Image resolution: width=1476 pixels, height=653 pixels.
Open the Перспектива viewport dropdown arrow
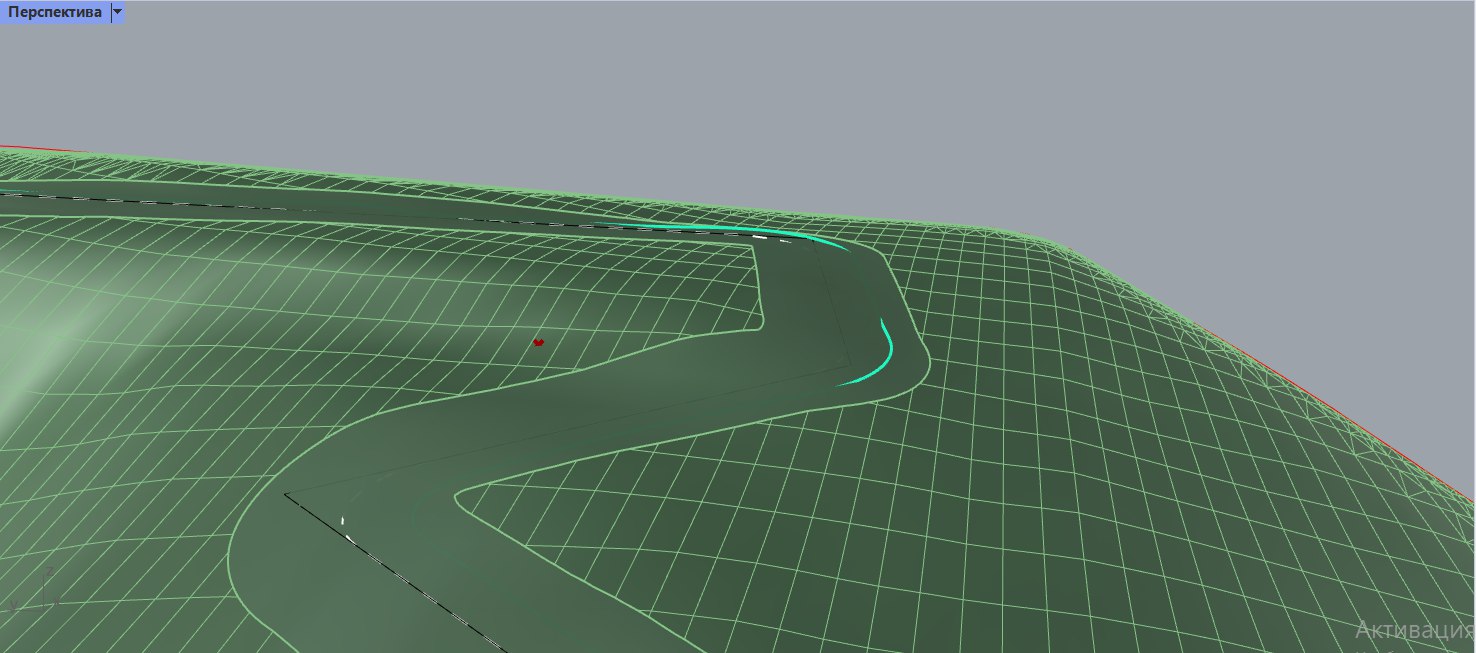click(x=118, y=13)
